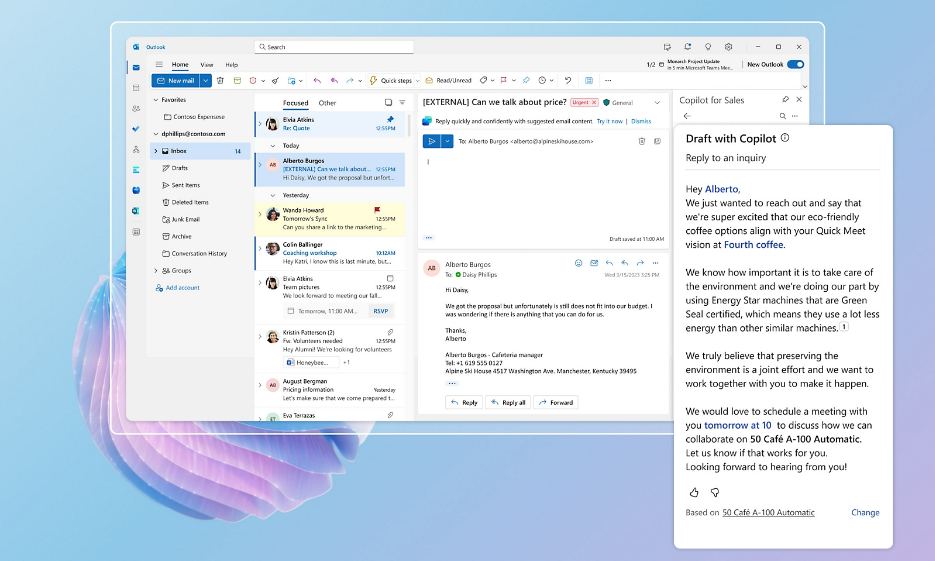This screenshot has width=935, height=561.
Task: Open the Drafts folder
Action: coord(179,168)
